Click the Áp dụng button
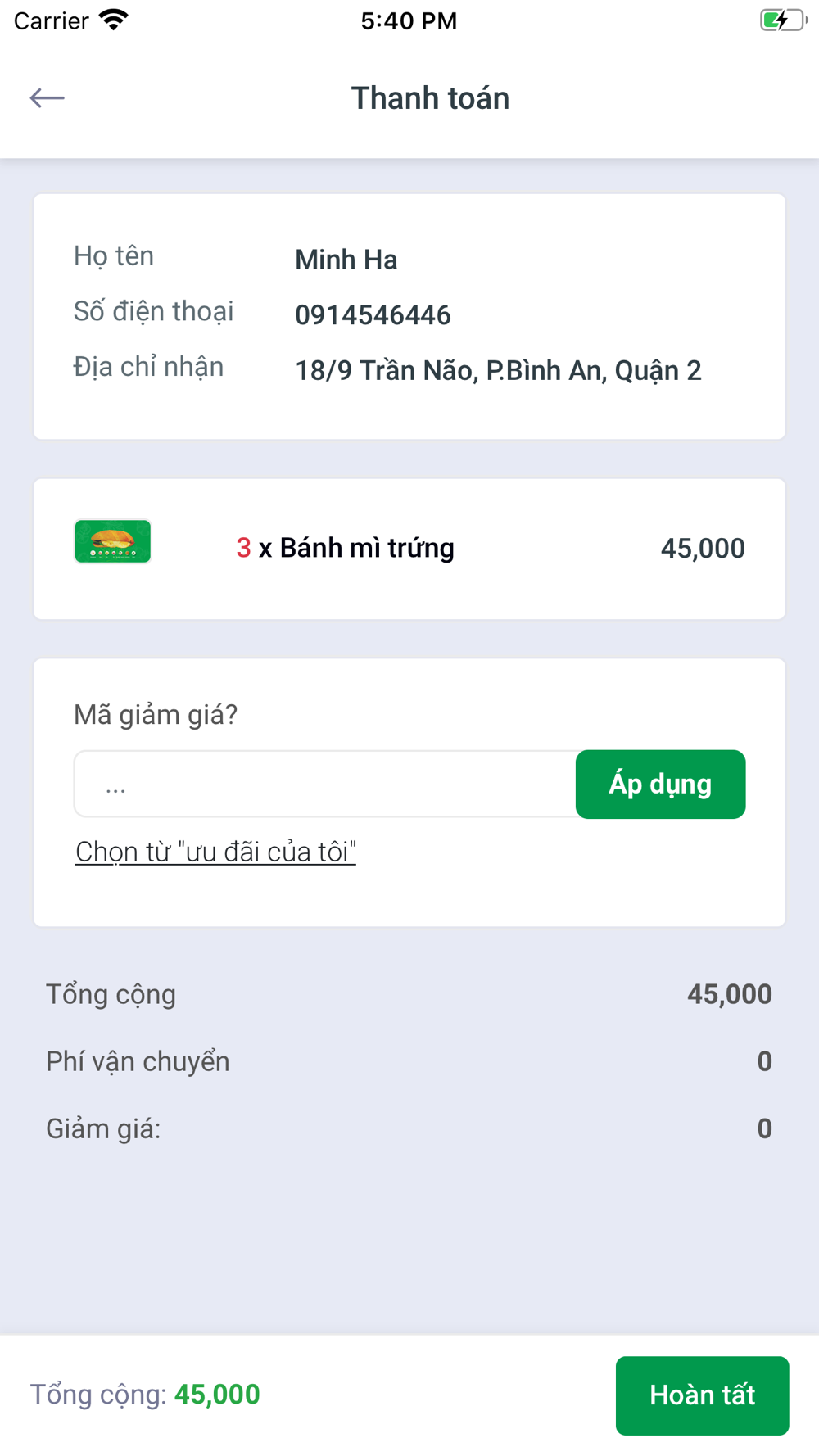The width and height of the screenshot is (819, 1456). click(660, 785)
